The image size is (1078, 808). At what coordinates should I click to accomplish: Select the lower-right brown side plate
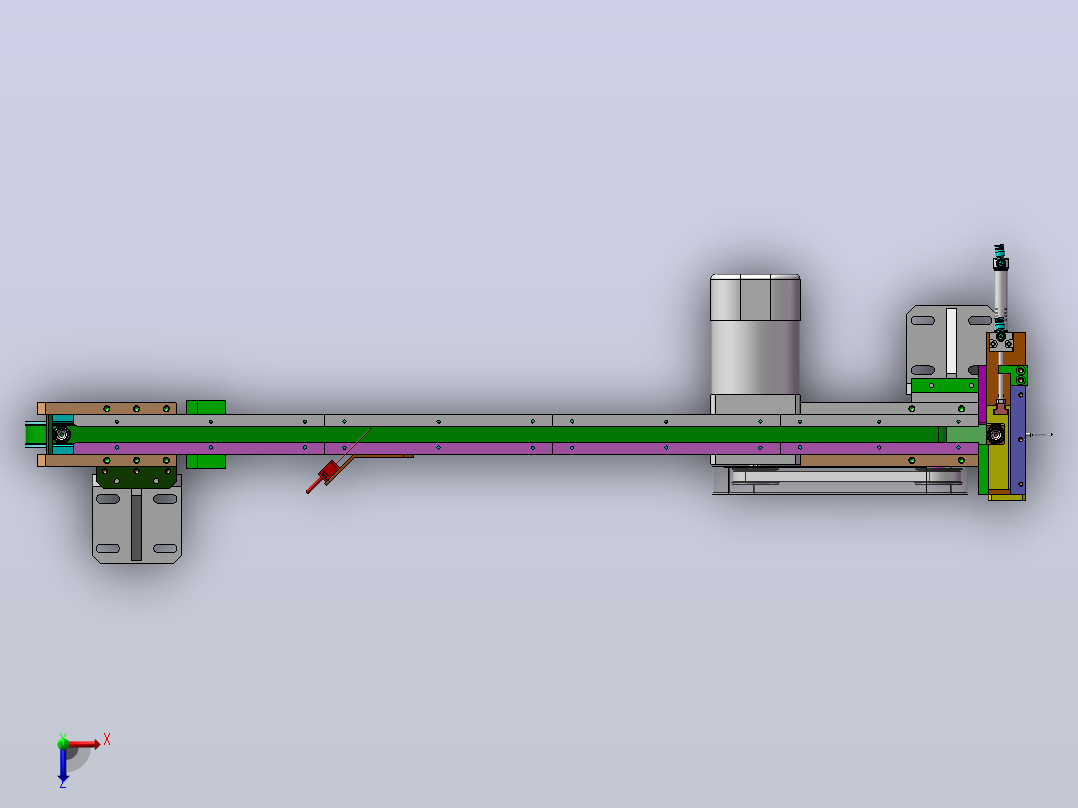888,460
